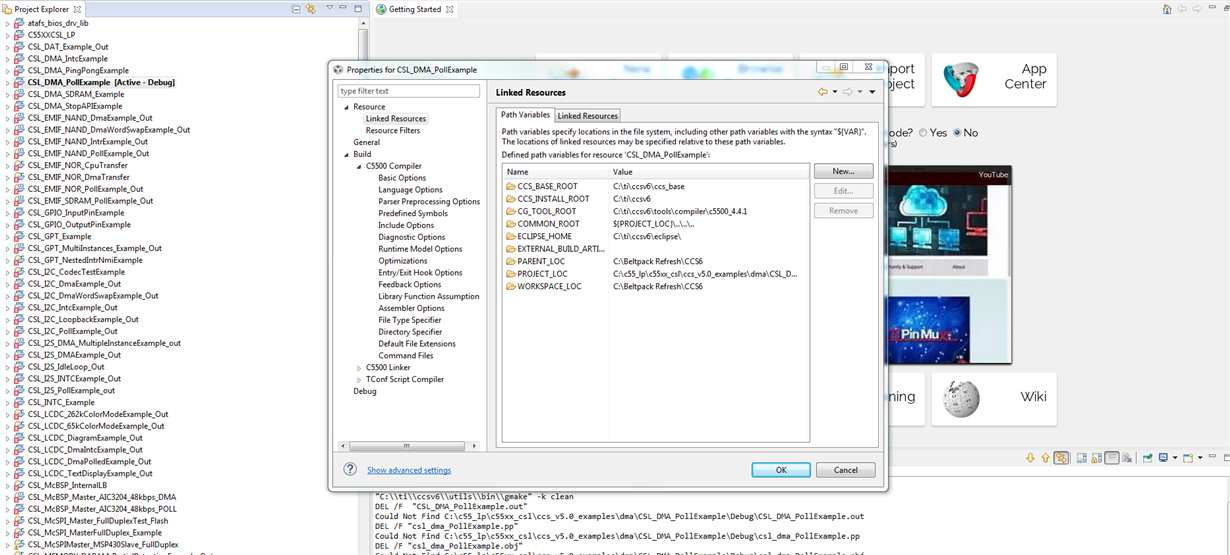This screenshot has height=555, width=1230.
Task: Select the PROJECT_LOC path variable row
Action: coord(655,274)
